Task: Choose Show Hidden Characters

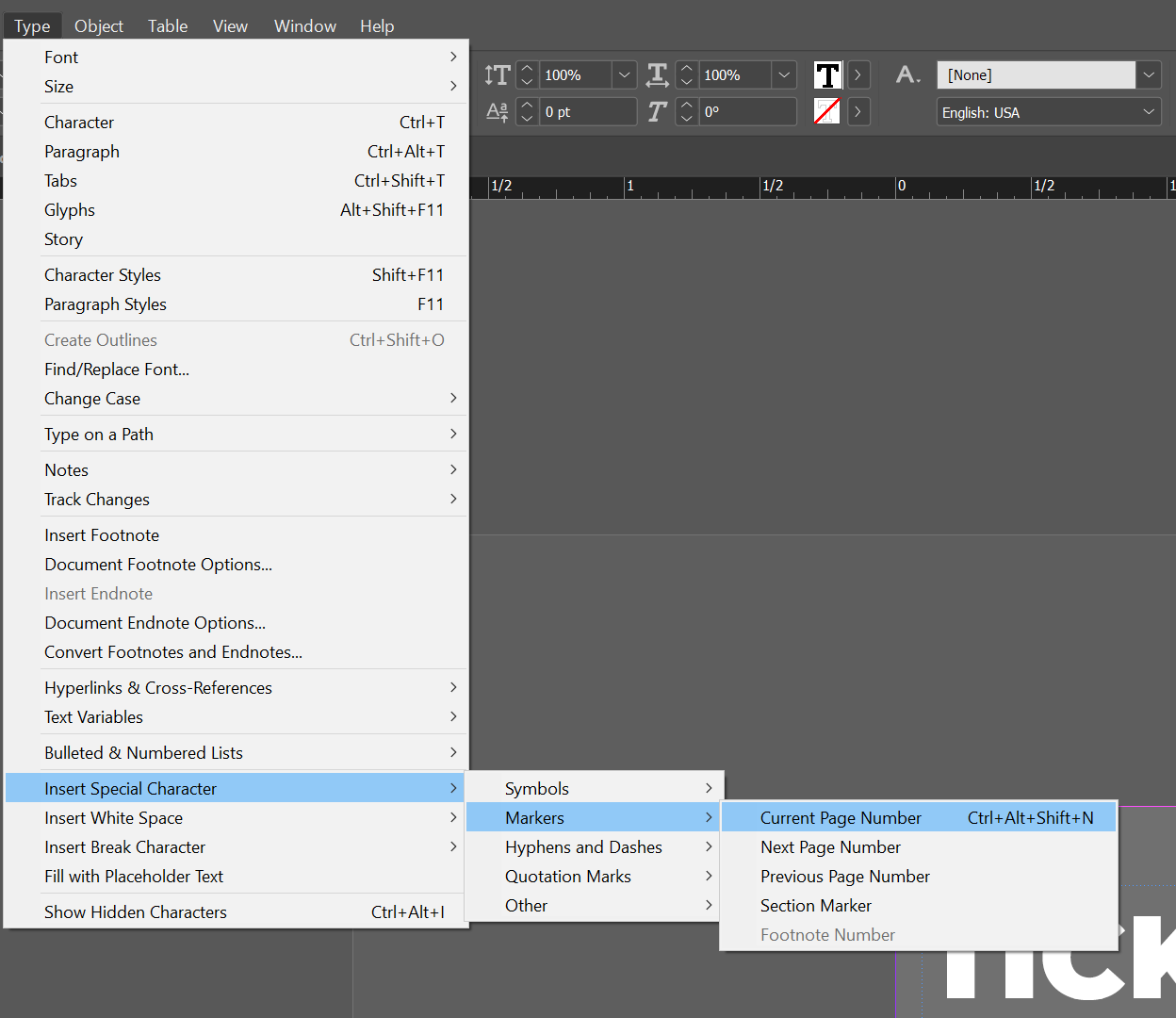Action: point(236,911)
